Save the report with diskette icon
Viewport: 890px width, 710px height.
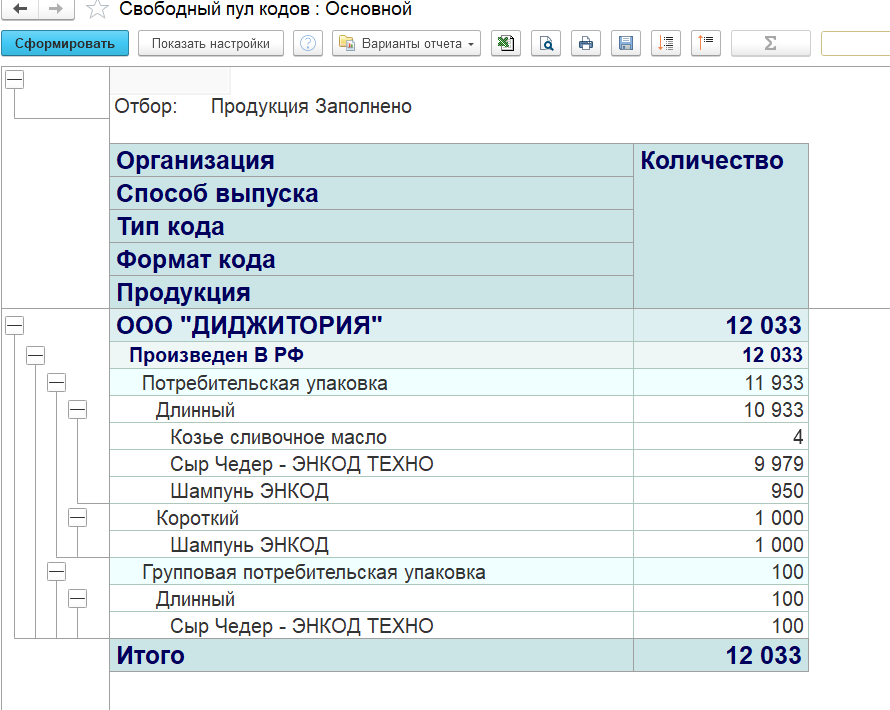(x=626, y=43)
